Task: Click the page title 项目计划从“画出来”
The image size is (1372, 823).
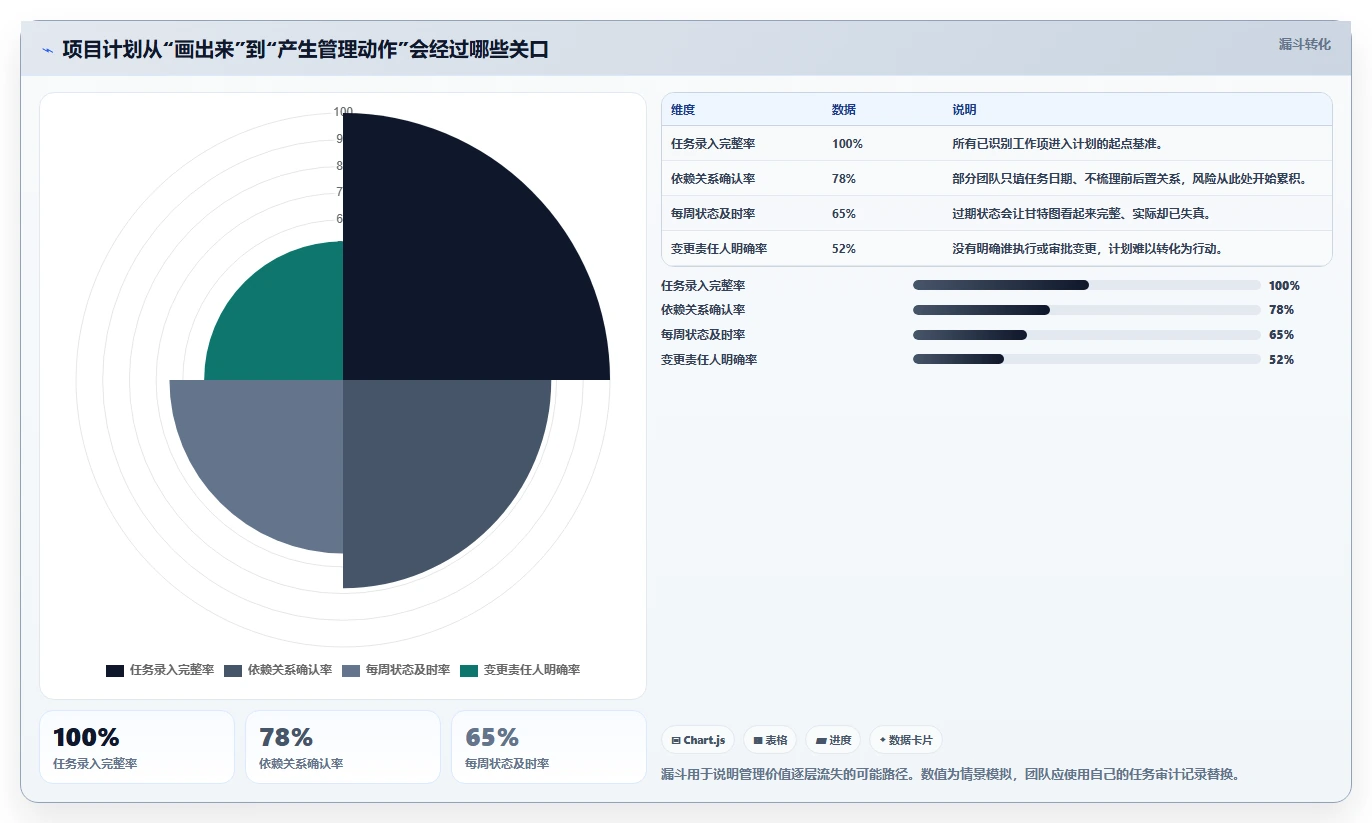Action: click(x=305, y=50)
